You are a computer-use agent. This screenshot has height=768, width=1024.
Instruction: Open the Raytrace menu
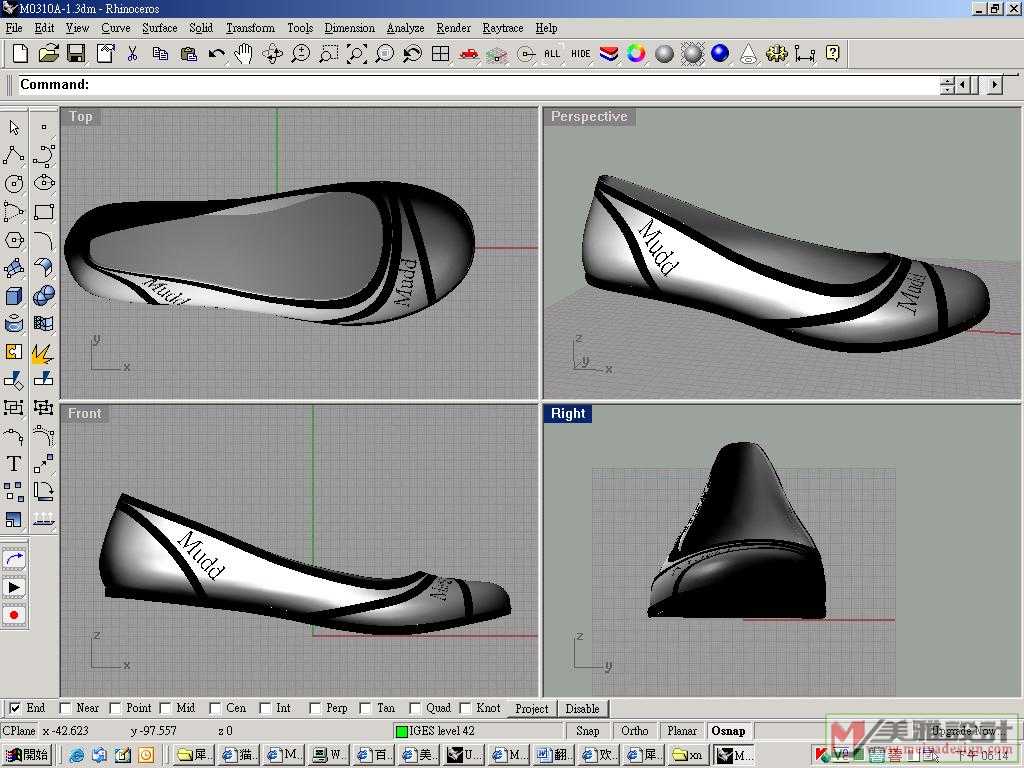[x=503, y=28]
